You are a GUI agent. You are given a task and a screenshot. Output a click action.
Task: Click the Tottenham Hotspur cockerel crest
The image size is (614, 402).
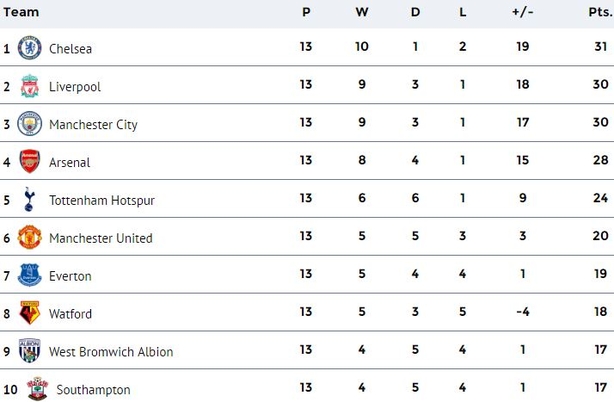(29, 199)
